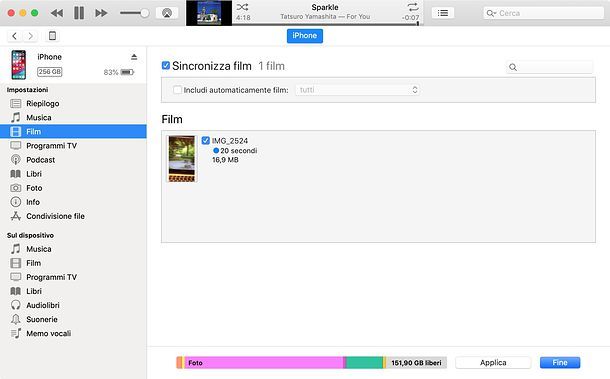Click the film list search field
Viewport: 610px width, 379px height.
point(550,67)
